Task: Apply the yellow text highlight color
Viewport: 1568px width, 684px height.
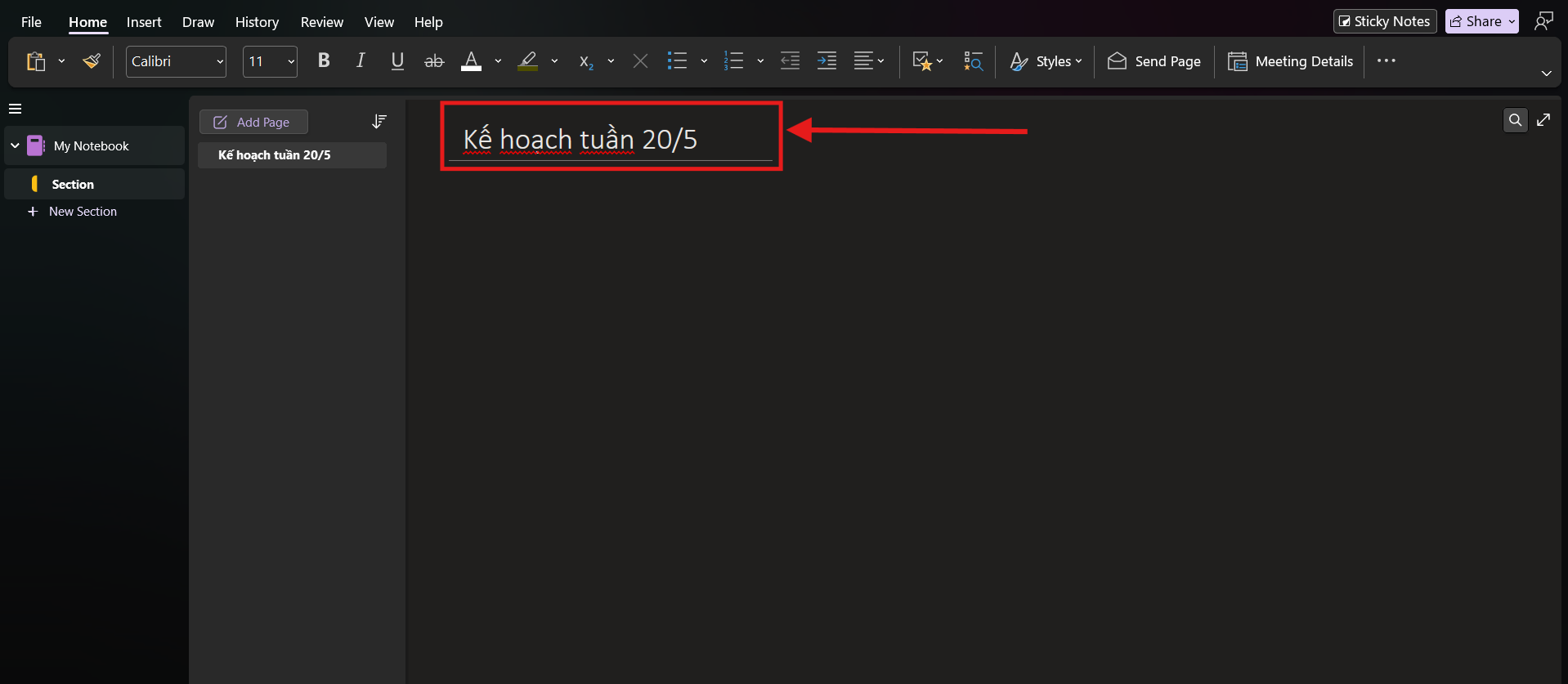Action: click(x=528, y=60)
